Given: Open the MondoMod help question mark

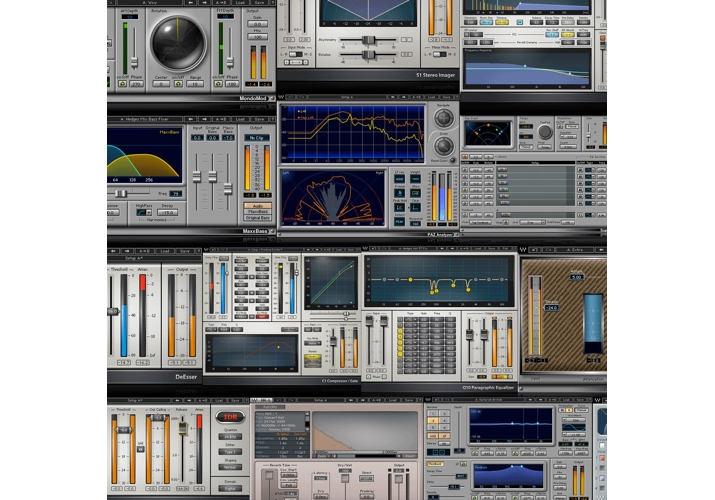Looking at the screenshot, I should (273, 2).
